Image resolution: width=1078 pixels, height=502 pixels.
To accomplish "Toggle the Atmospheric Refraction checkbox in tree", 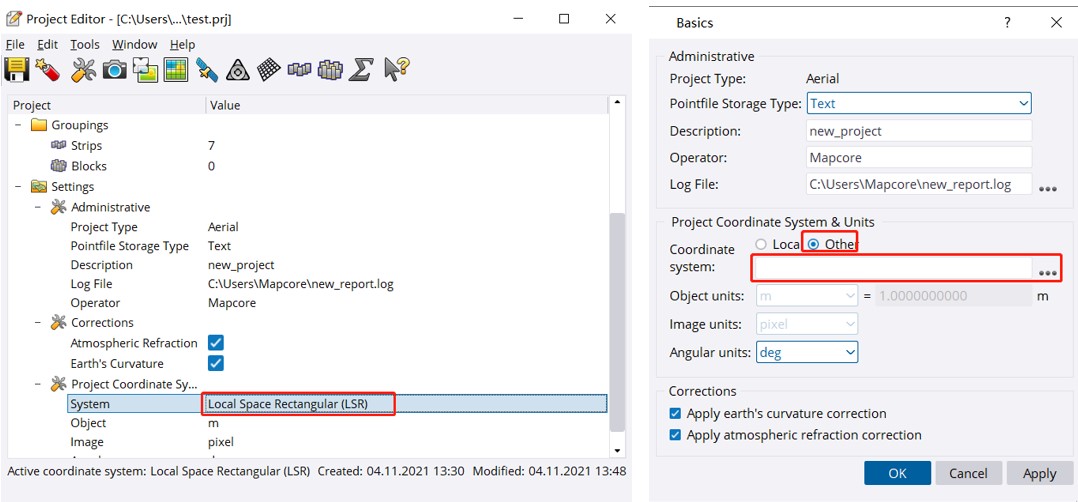I will [215, 343].
